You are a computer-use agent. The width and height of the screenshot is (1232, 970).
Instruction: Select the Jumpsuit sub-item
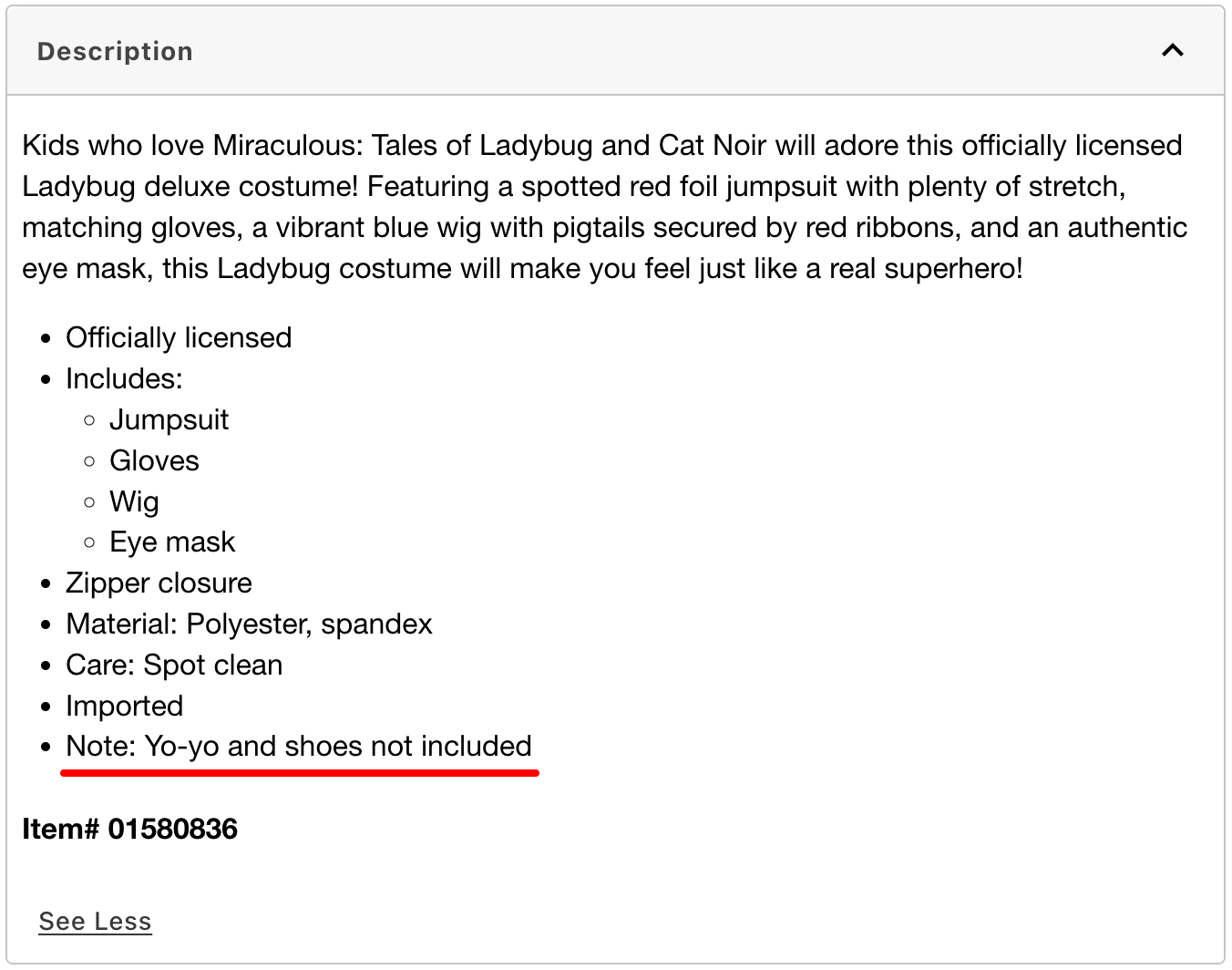(x=169, y=419)
